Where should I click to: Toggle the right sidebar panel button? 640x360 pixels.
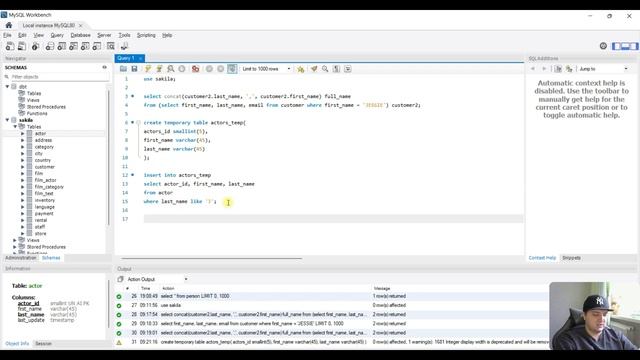pyautogui.click(x=633, y=46)
